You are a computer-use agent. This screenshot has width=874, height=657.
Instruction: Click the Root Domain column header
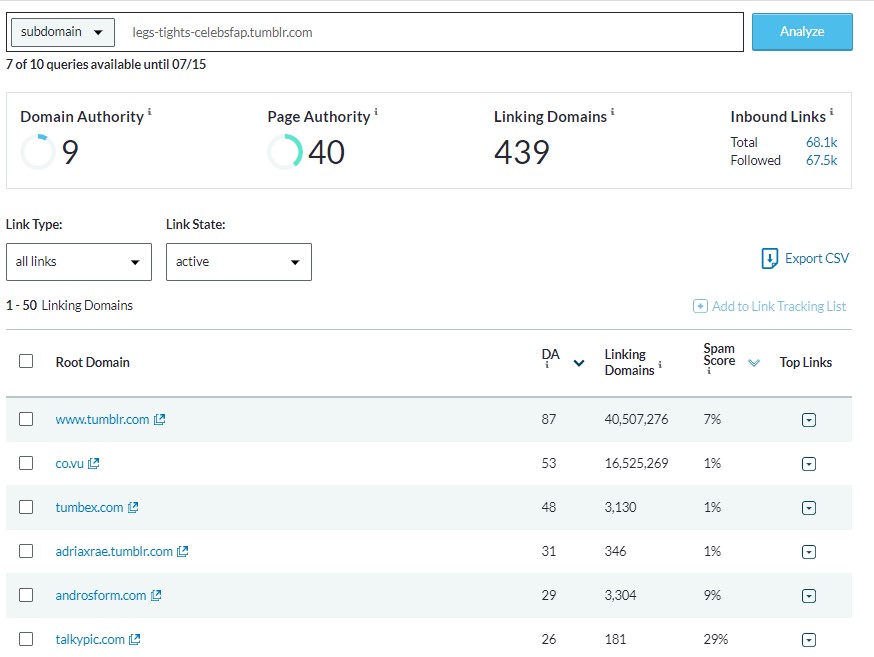point(93,362)
